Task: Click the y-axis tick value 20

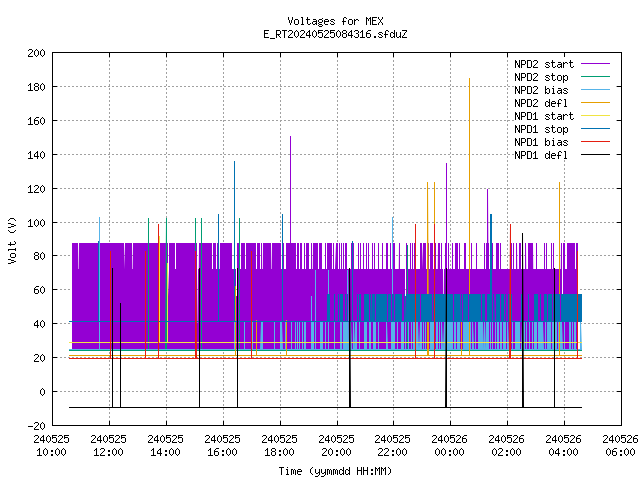Action: pos(40,358)
